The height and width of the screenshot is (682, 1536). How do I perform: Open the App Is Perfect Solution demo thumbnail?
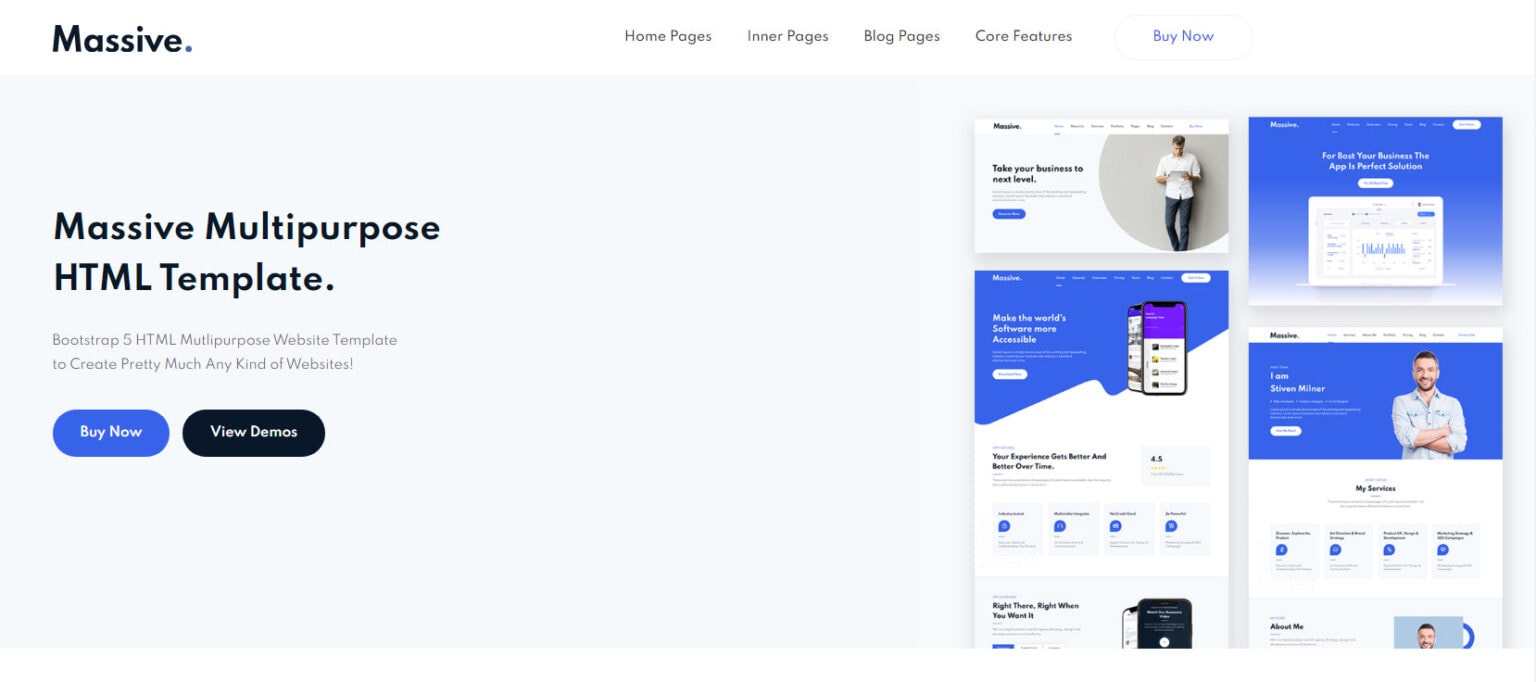(x=1375, y=210)
